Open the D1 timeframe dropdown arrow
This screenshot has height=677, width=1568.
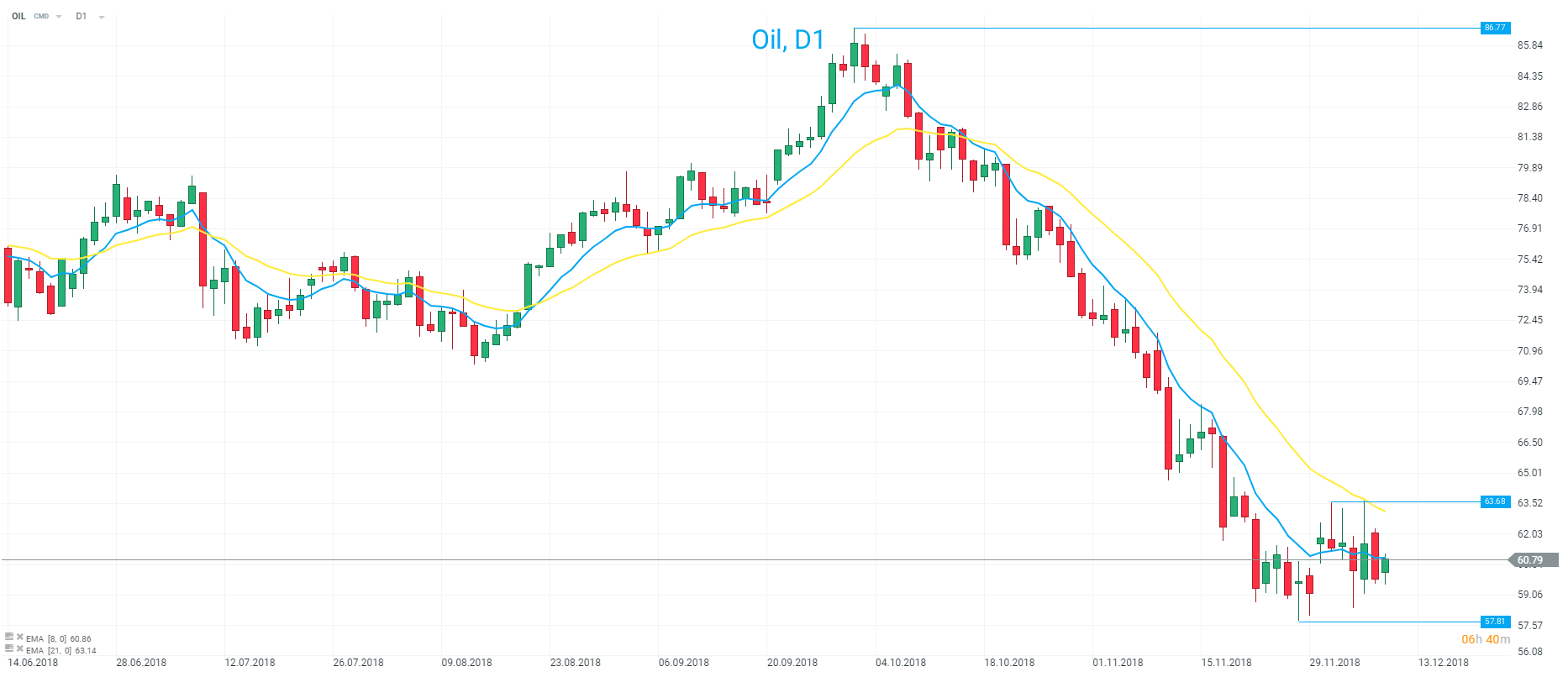click(102, 17)
